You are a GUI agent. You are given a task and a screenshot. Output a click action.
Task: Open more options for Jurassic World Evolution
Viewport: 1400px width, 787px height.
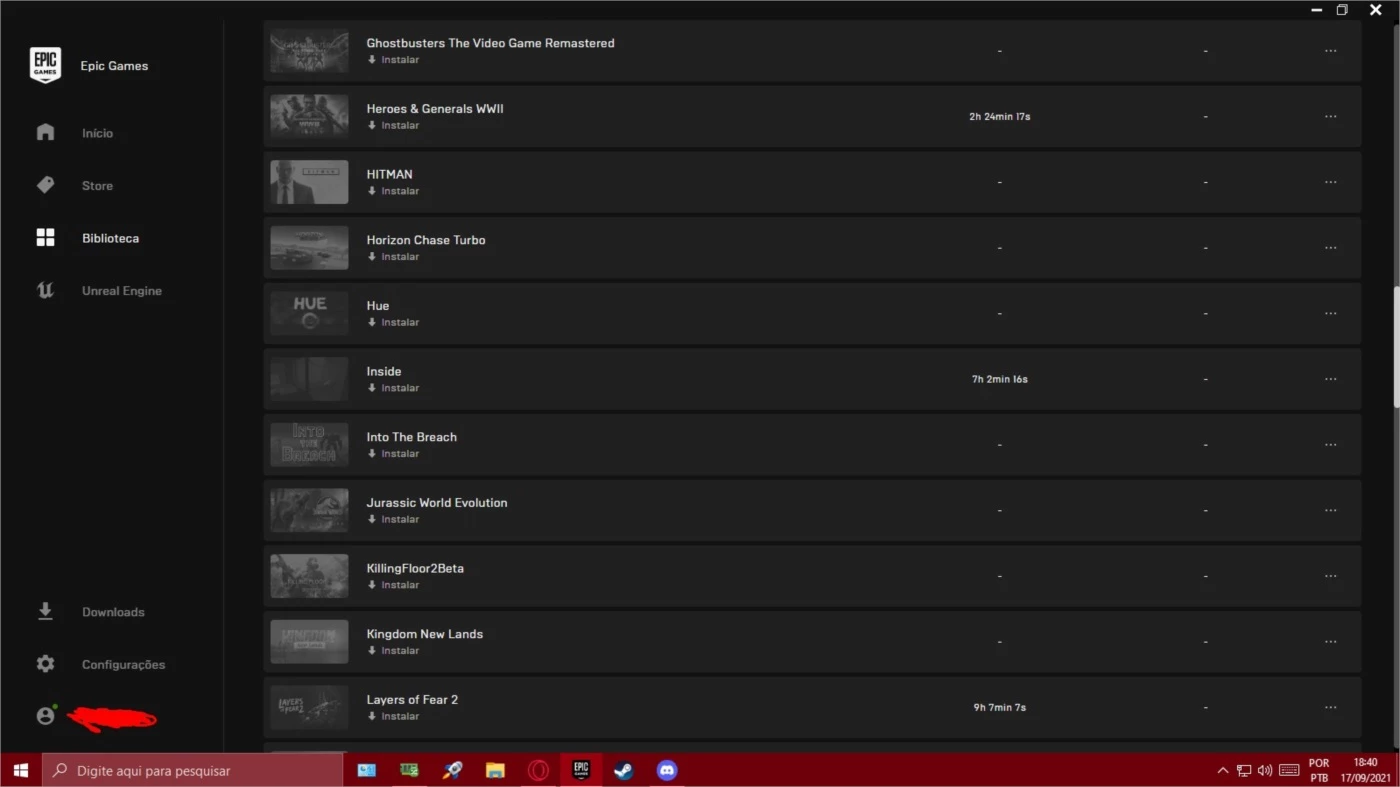pos(1330,511)
